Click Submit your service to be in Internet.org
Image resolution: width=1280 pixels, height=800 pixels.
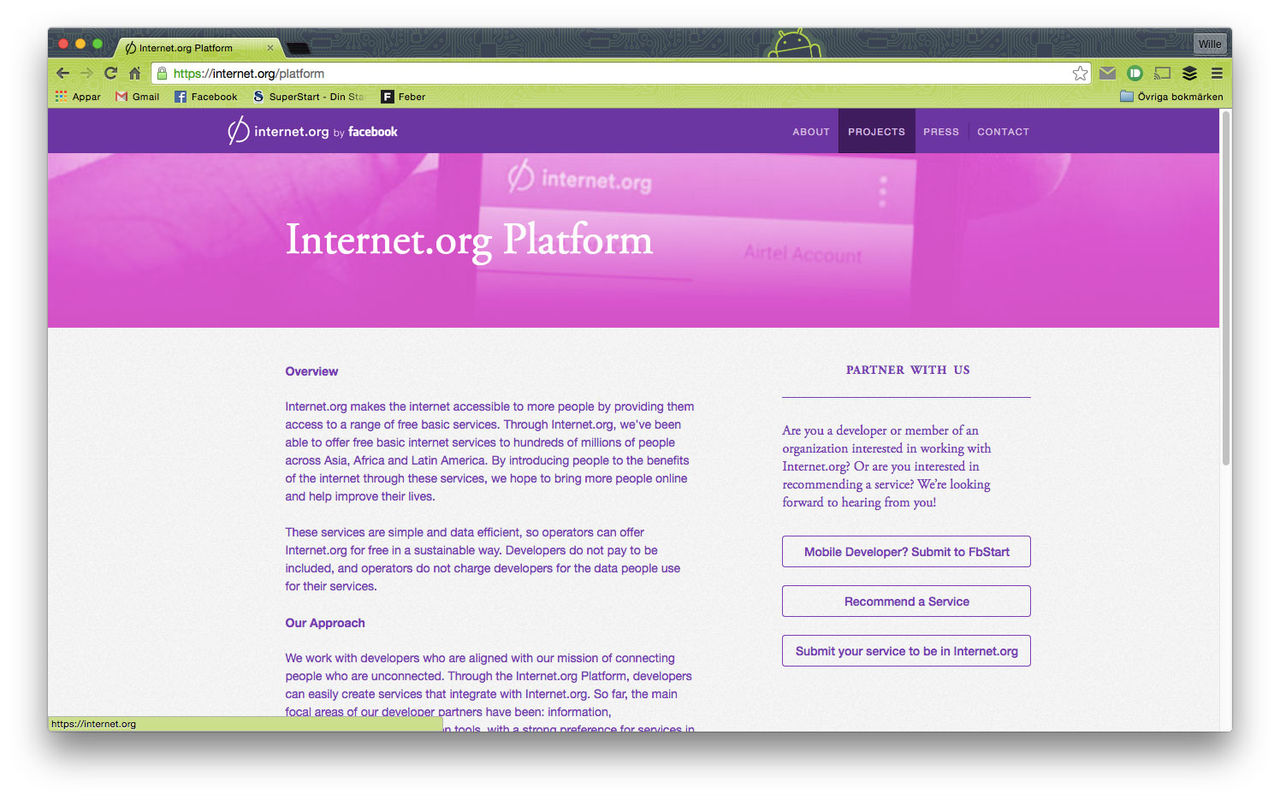(x=906, y=651)
